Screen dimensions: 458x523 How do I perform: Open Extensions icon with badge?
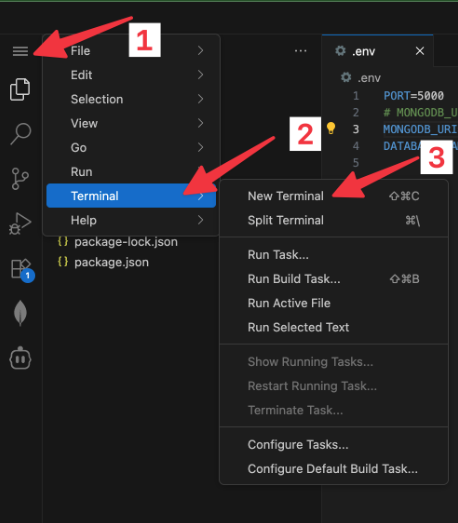22,270
